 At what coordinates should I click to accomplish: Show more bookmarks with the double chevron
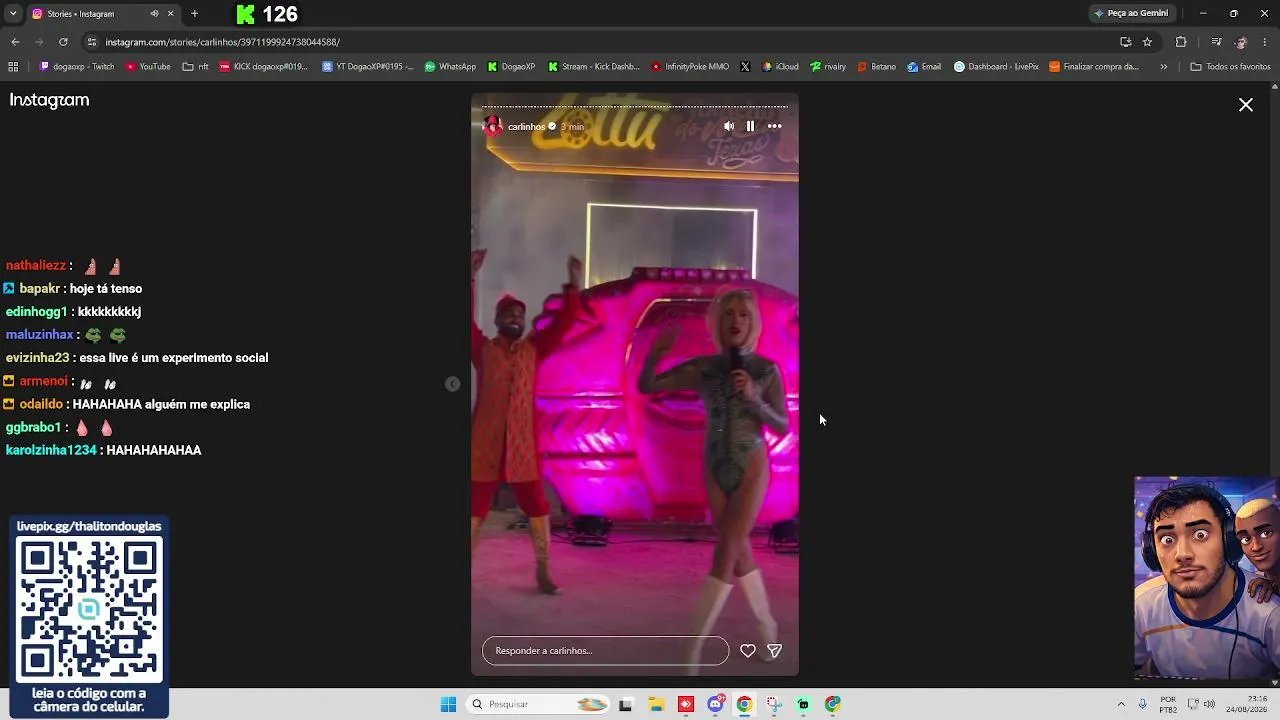coord(1163,67)
